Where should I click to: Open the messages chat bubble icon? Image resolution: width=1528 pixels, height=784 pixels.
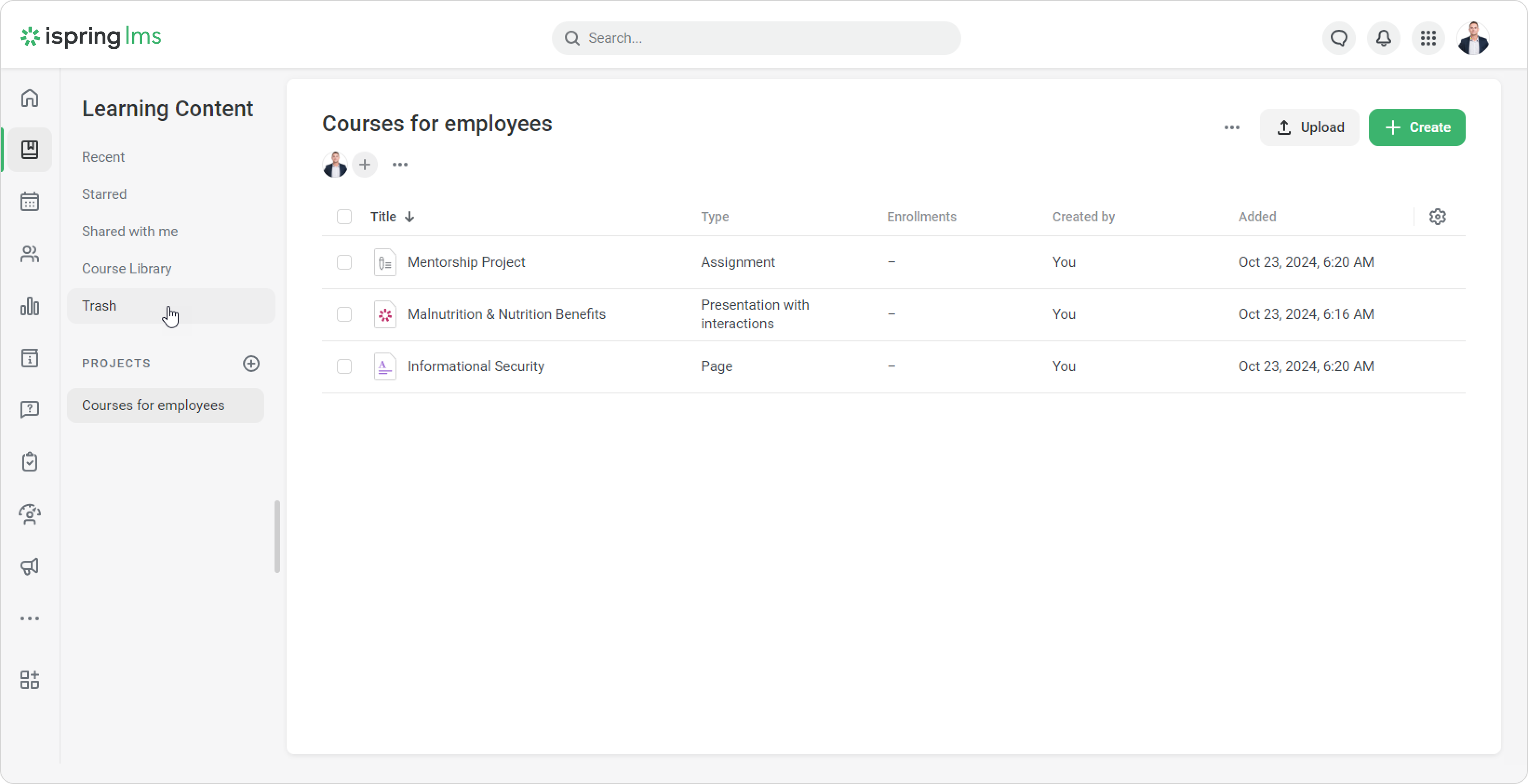click(x=1339, y=39)
